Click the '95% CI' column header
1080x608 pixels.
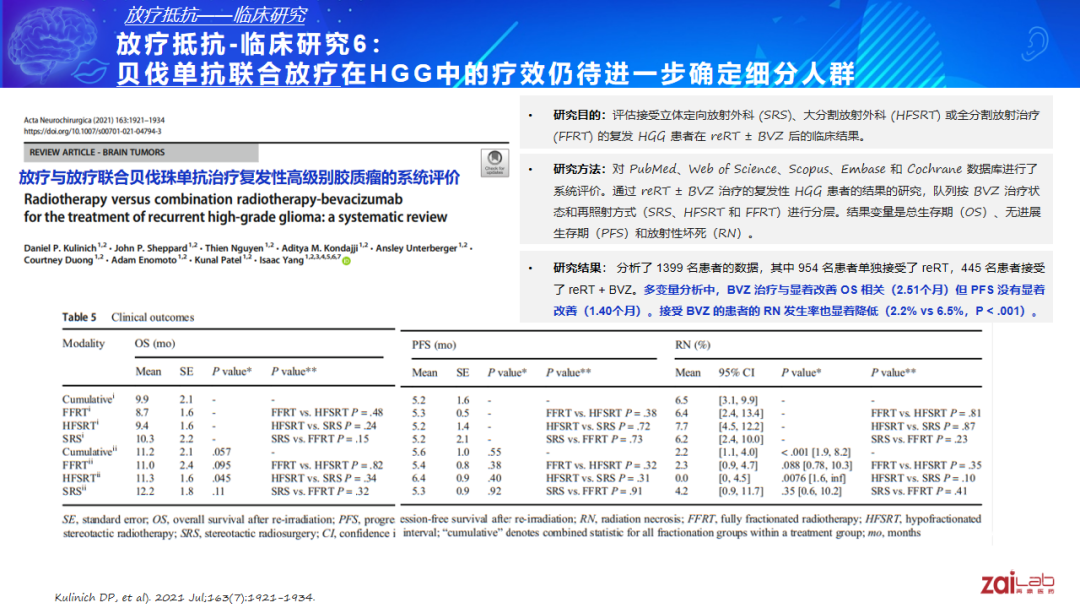(x=736, y=373)
